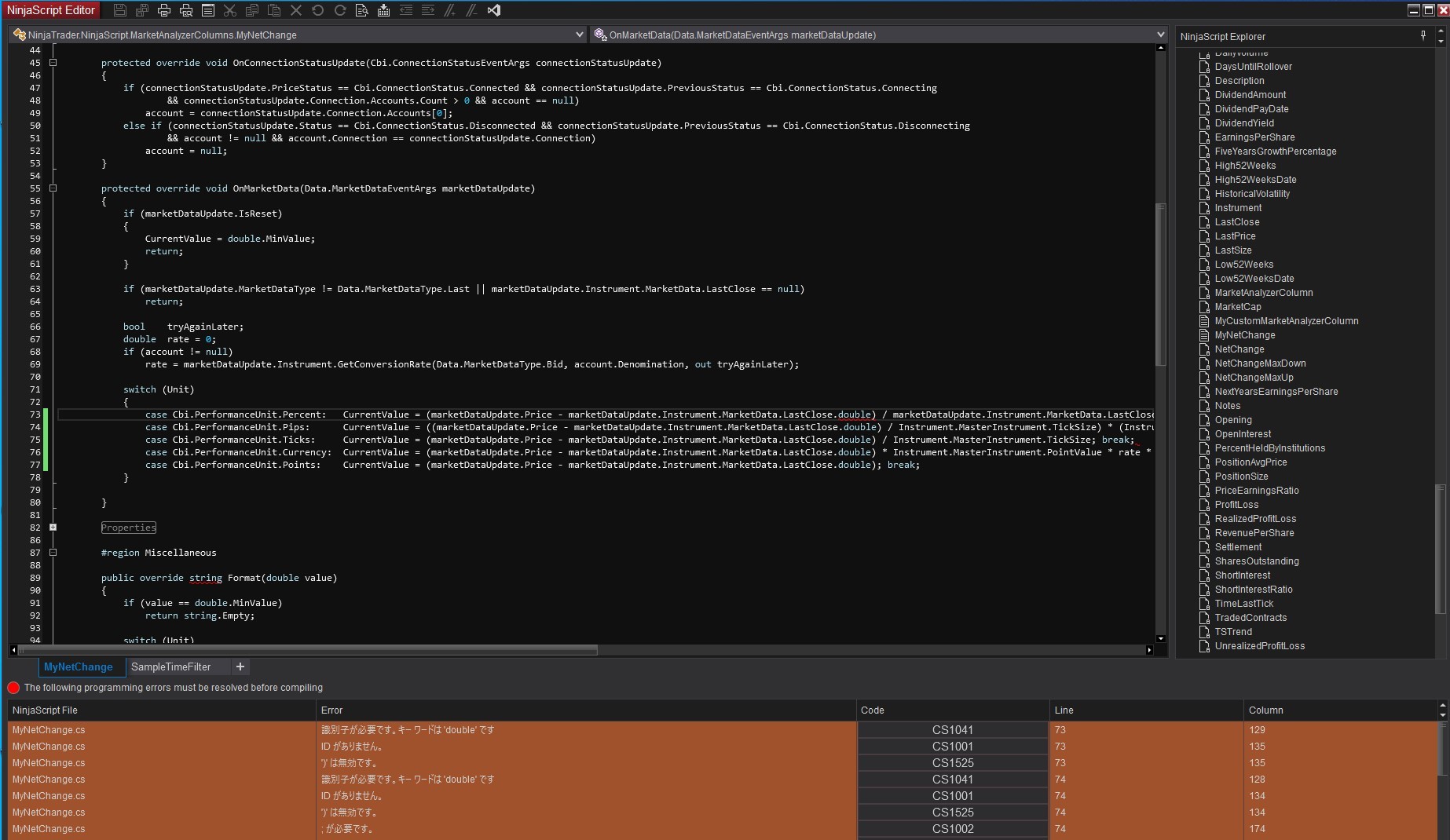The width and height of the screenshot is (1450, 840).
Task: Open MyCustomMarketAnalyzerColumn in the explorer
Action: click(1286, 321)
